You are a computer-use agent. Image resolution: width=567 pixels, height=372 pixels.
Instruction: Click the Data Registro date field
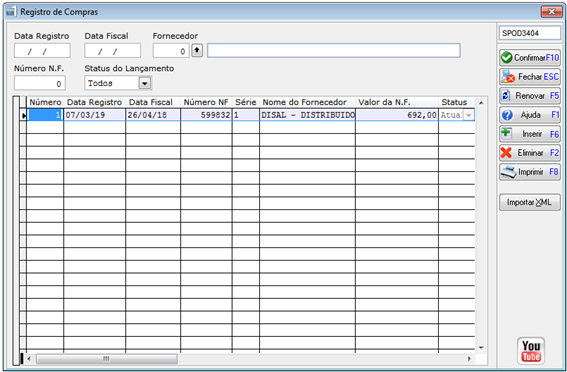click(x=42, y=51)
